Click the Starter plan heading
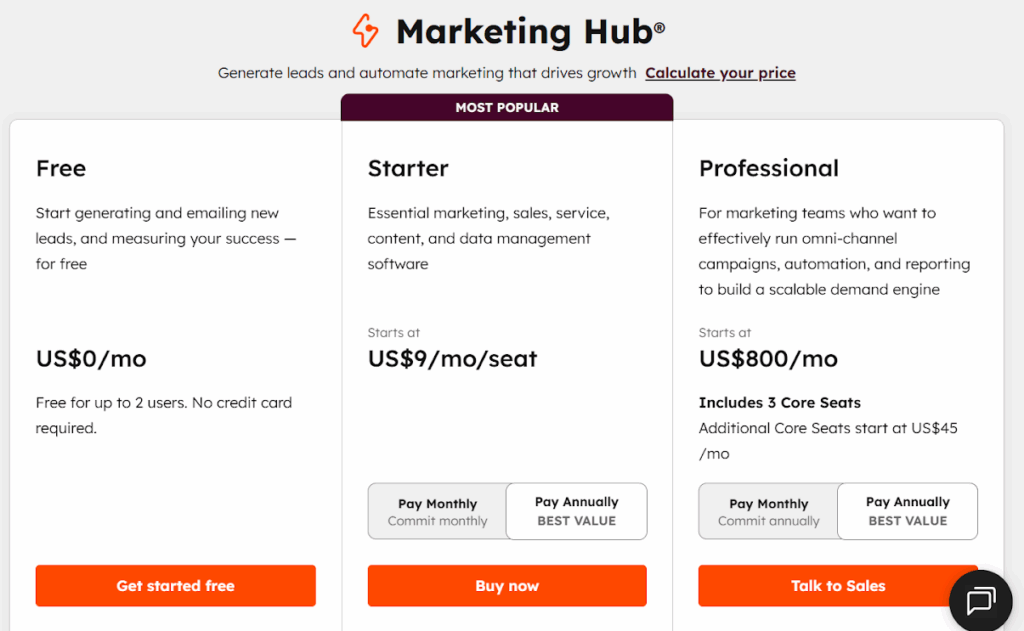The height and width of the screenshot is (631, 1024). tap(408, 168)
